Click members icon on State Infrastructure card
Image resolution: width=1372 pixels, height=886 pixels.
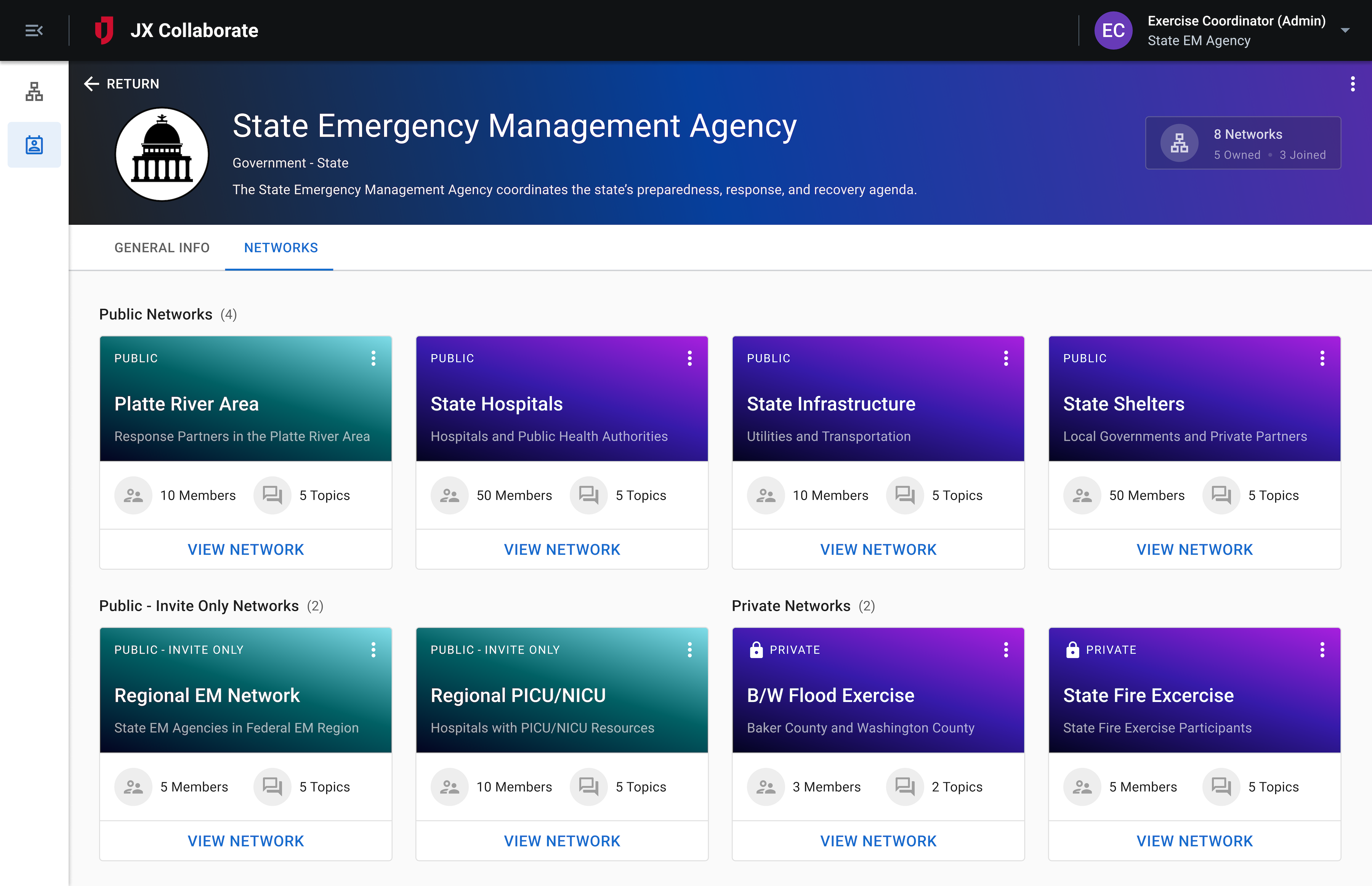(x=766, y=495)
